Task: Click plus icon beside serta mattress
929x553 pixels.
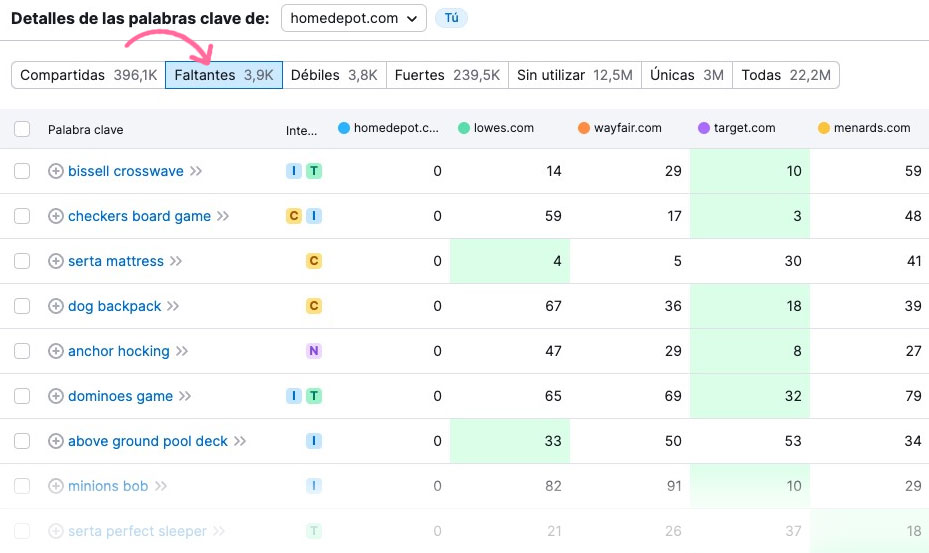Action: [56, 261]
